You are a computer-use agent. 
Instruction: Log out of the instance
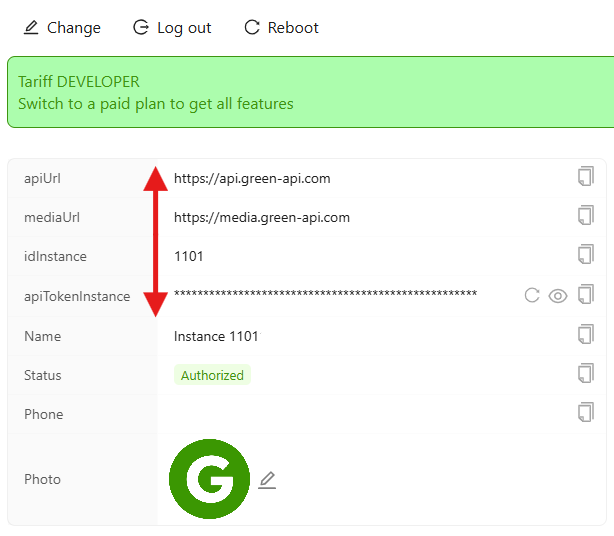click(x=172, y=28)
